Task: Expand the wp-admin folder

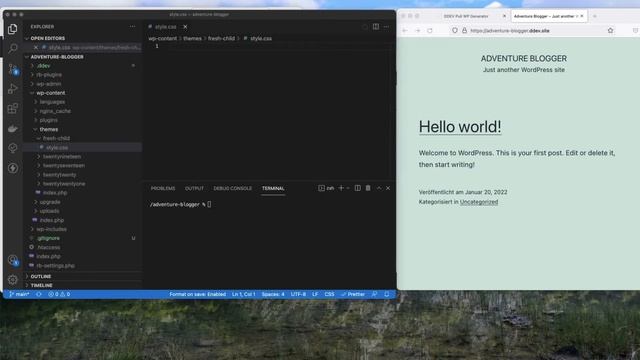Action: tap(48, 84)
